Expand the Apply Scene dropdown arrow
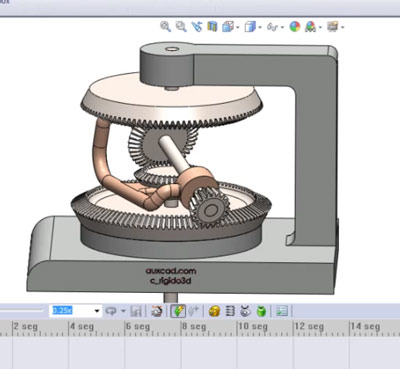This screenshot has width=400, height=369. (320, 27)
